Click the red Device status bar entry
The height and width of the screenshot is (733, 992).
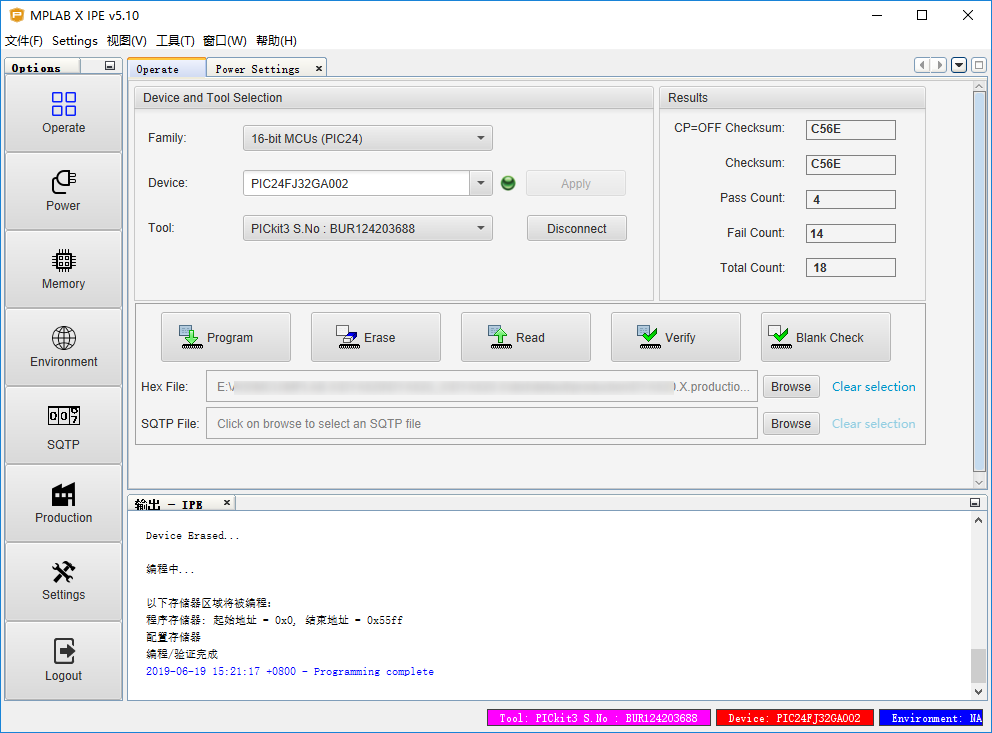[795, 718]
